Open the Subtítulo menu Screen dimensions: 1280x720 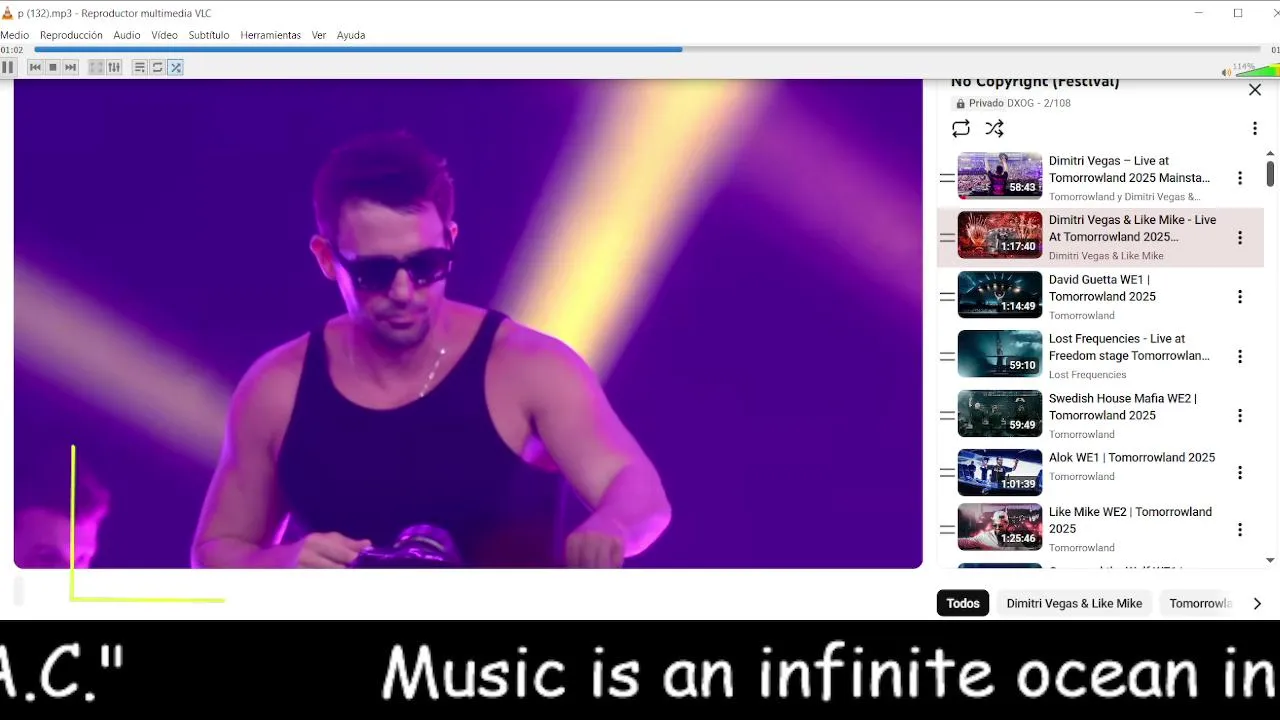pyautogui.click(x=209, y=35)
